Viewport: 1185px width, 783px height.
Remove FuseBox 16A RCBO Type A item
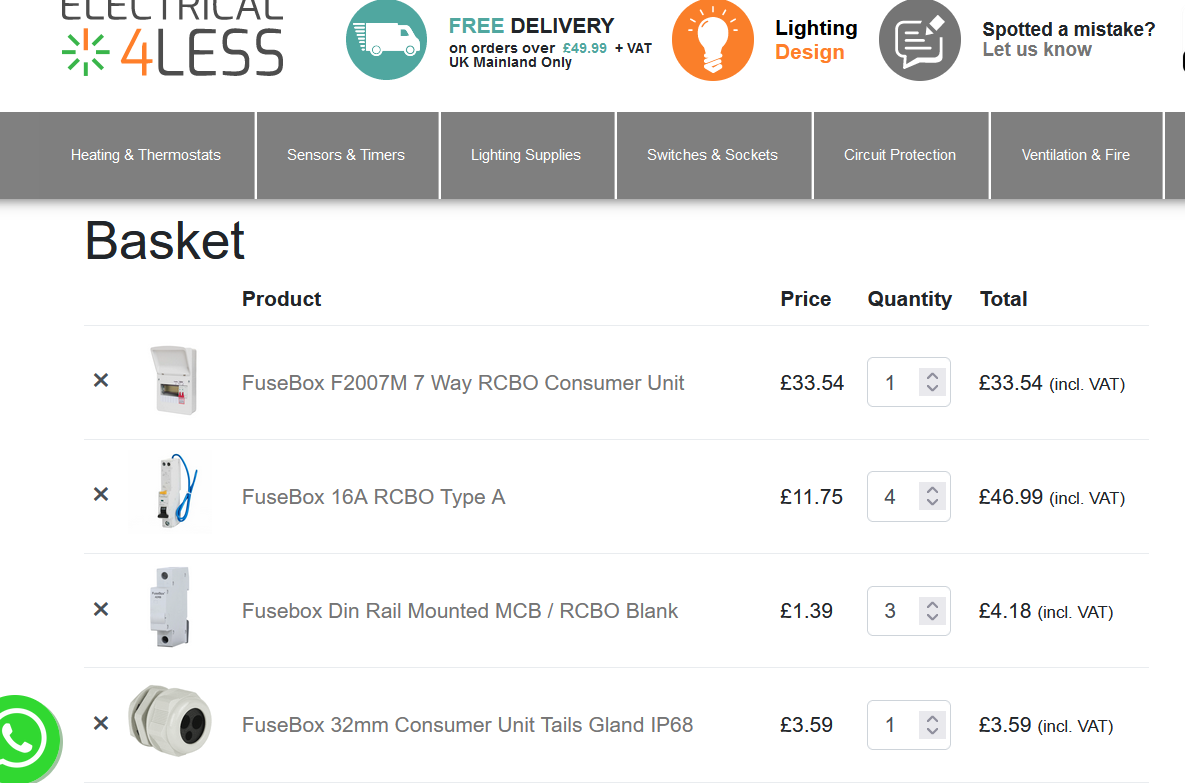coord(101,494)
